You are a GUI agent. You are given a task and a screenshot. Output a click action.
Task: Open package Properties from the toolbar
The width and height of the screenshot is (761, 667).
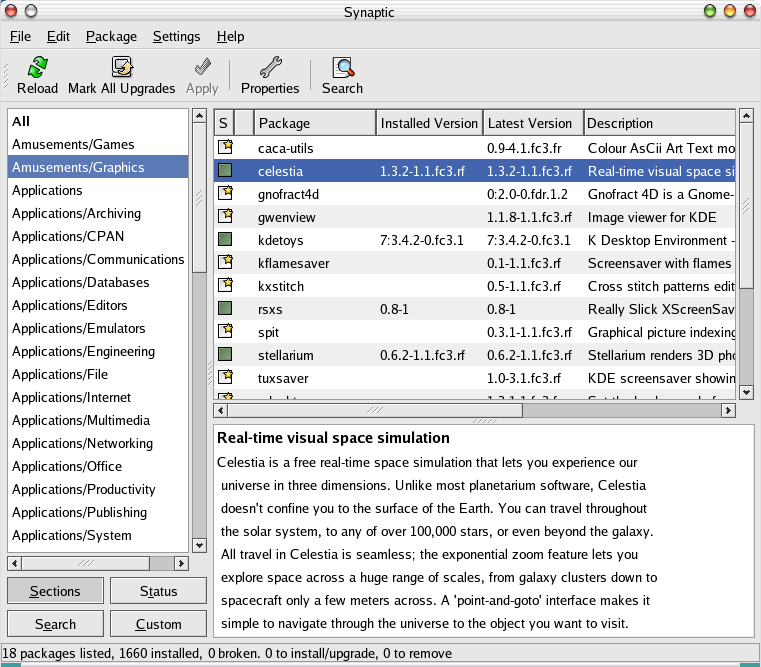pyautogui.click(x=270, y=68)
